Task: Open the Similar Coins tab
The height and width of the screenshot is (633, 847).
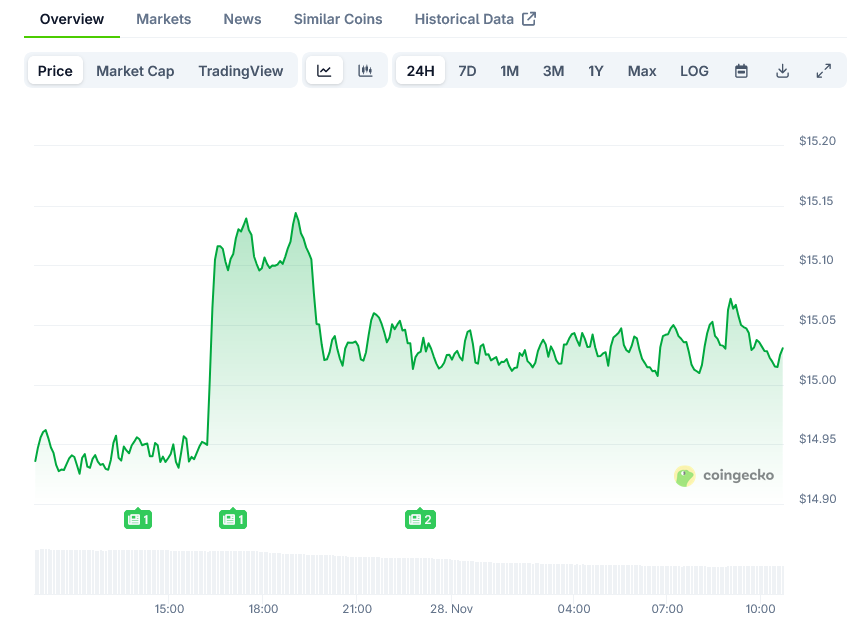Action: (x=338, y=19)
